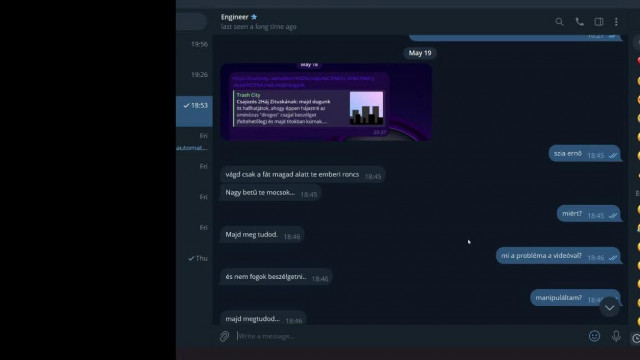Search within the Engineer chat
The height and width of the screenshot is (360, 640).
[559, 22]
